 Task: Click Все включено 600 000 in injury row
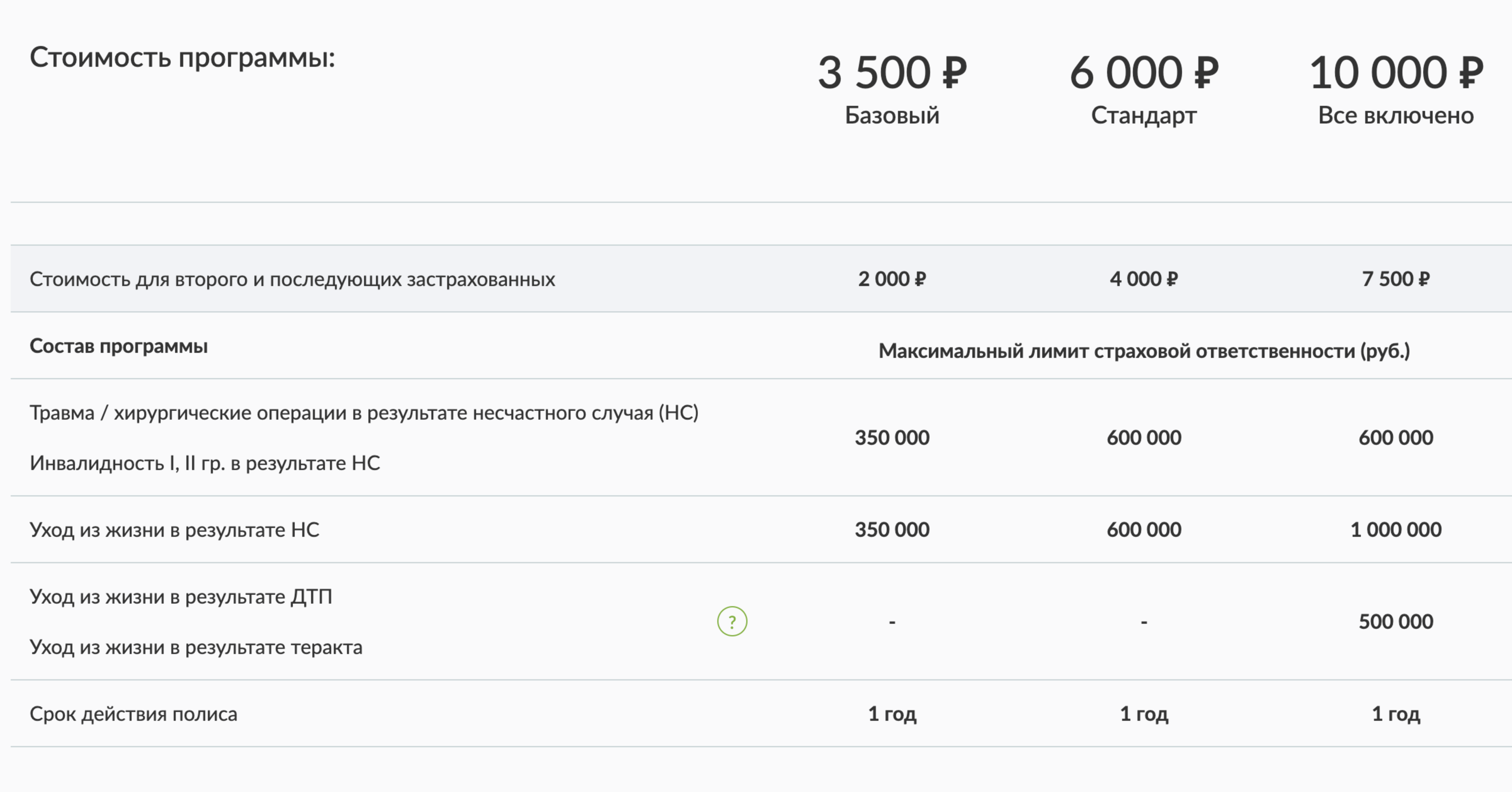1396,437
